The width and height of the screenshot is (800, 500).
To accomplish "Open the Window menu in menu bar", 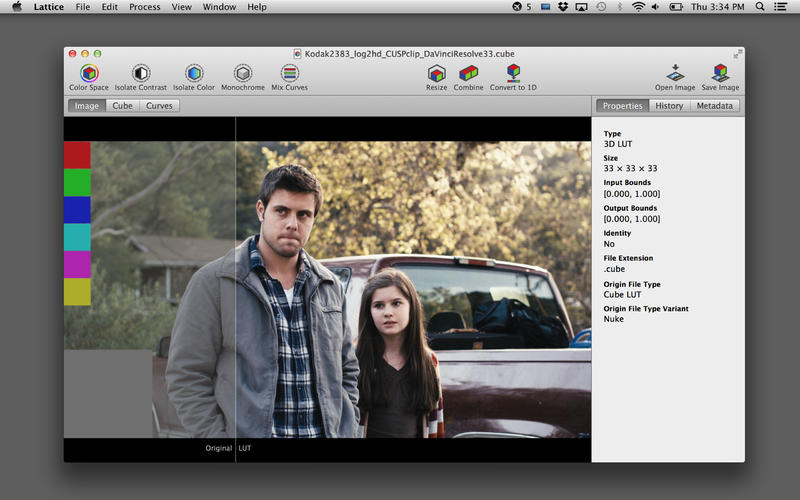I will (x=219, y=7).
